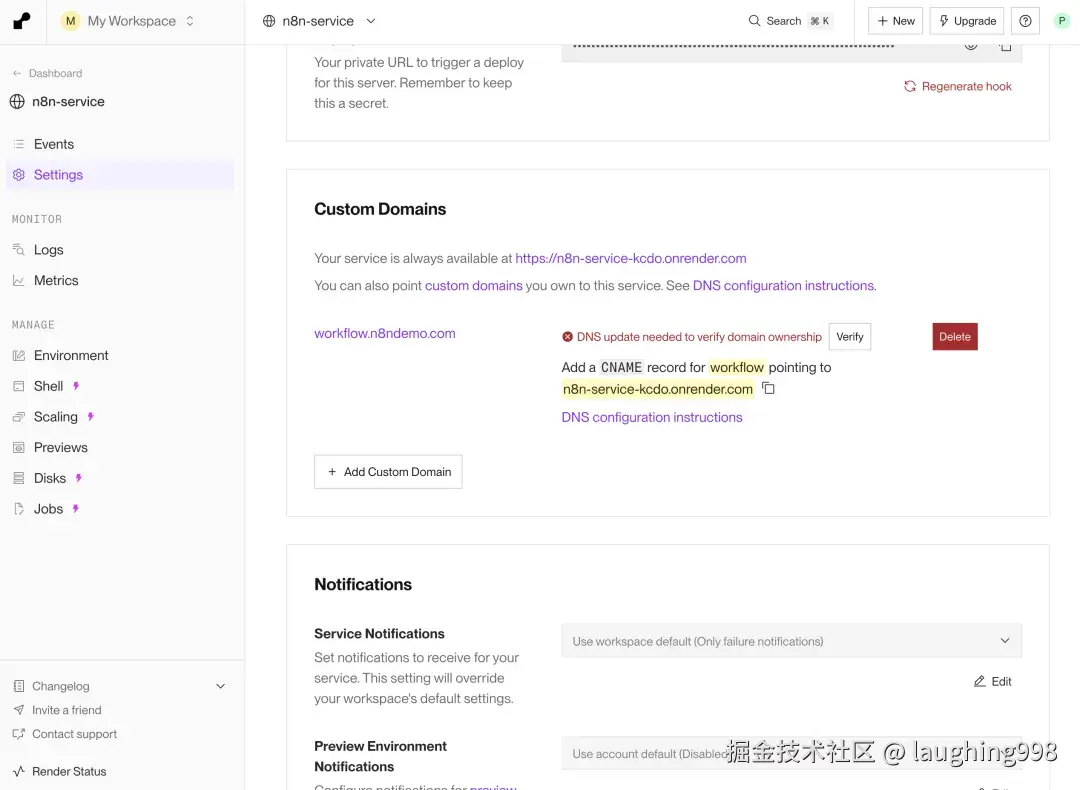The image size is (1080, 790).
Task: Open the workflow.n8ndemo.com domain link
Action: pos(384,333)
